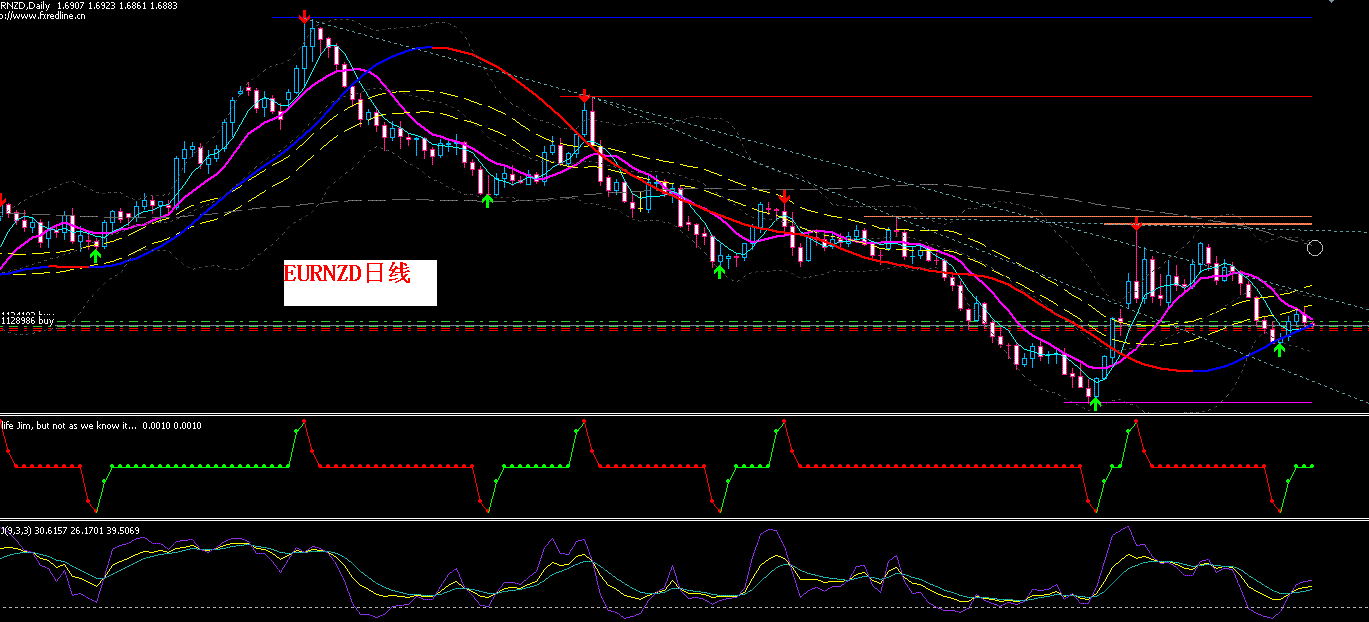The width and height of the screenshot is (1369, 622).
Task: Click the red down arrow on the orange resistance line
Action: tap(1137, 222)
